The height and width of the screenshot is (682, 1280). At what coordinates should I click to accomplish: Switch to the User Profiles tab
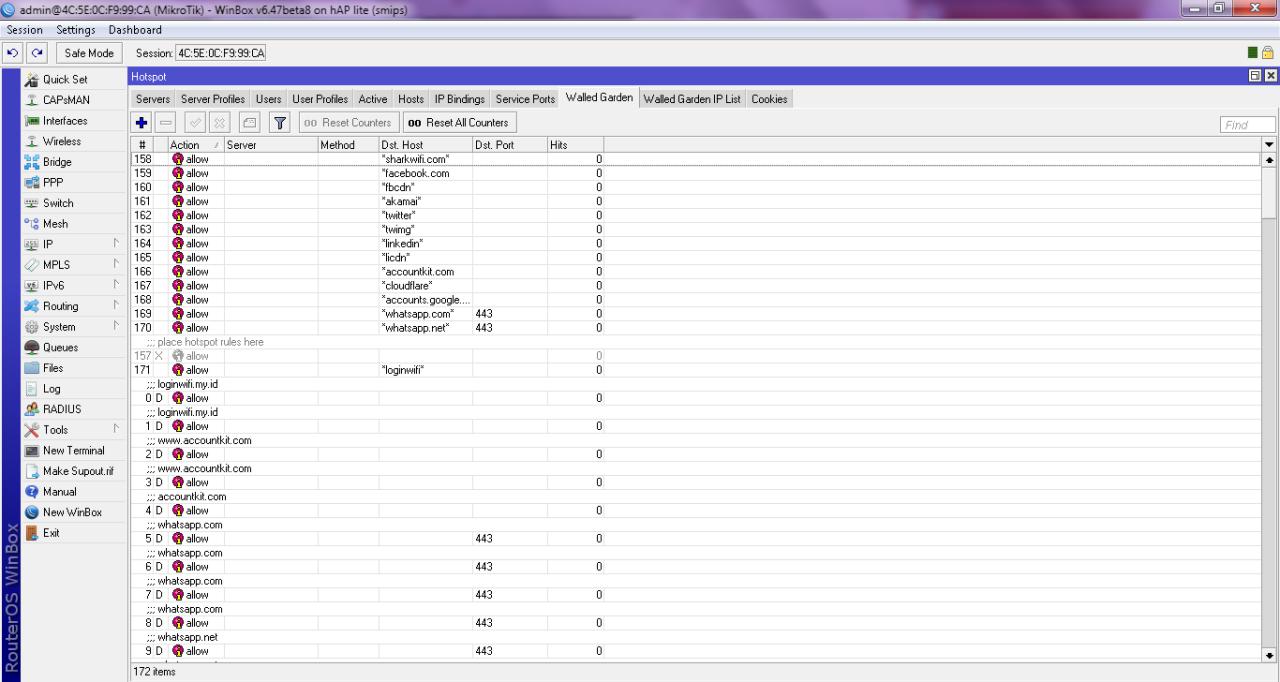pyautogui.click(x=320, y=99)
